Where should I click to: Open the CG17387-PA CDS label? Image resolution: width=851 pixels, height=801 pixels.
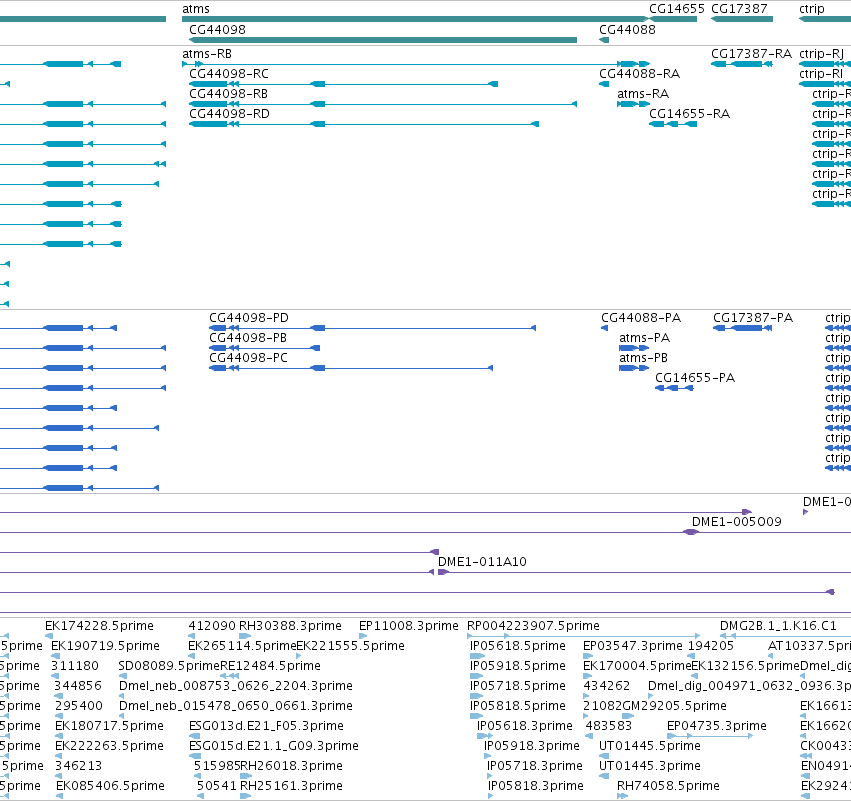pyautogui.click(x=753, y=317)
